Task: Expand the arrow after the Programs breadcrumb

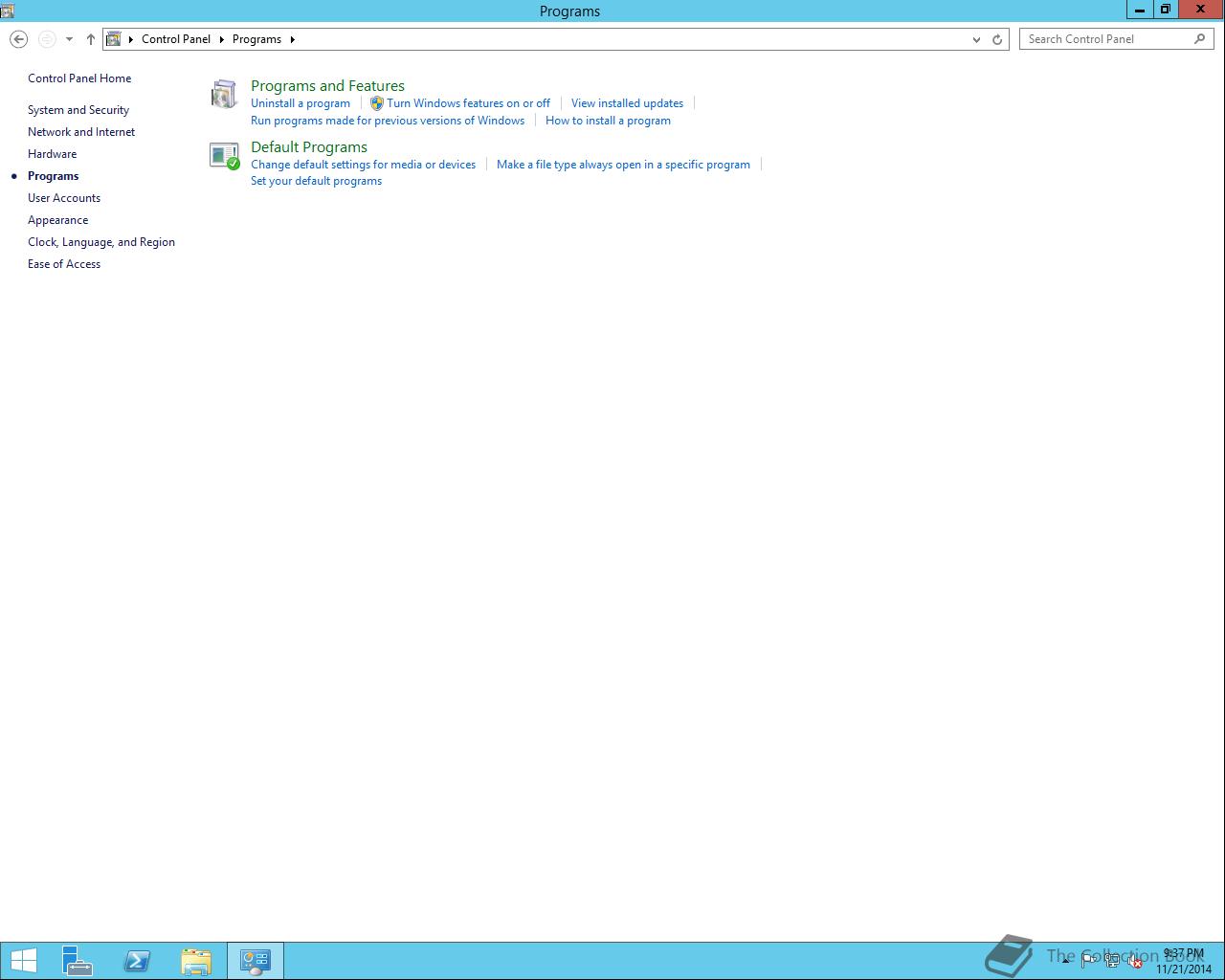Action: coord(292,39)
